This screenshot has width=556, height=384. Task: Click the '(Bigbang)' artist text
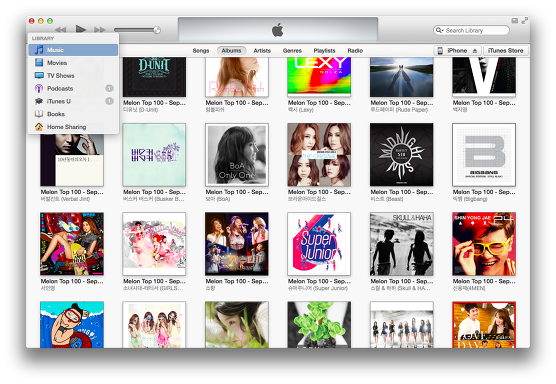(475, 199)
